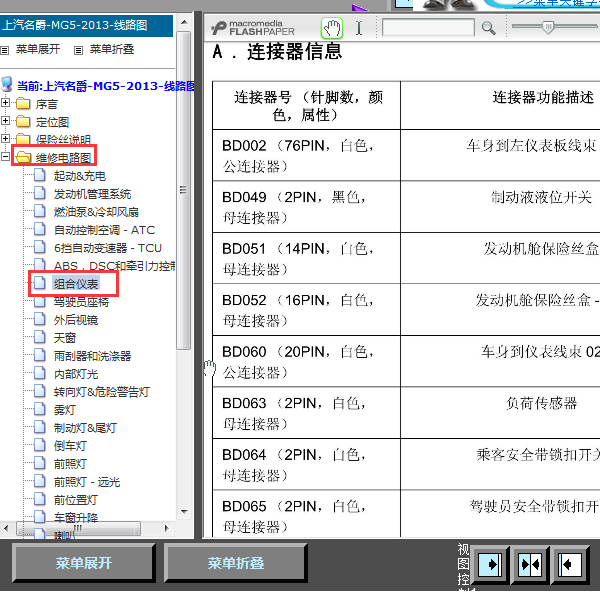Open the 外后视镜 document
Screen dimensions: 600x592
pos(76,320)
